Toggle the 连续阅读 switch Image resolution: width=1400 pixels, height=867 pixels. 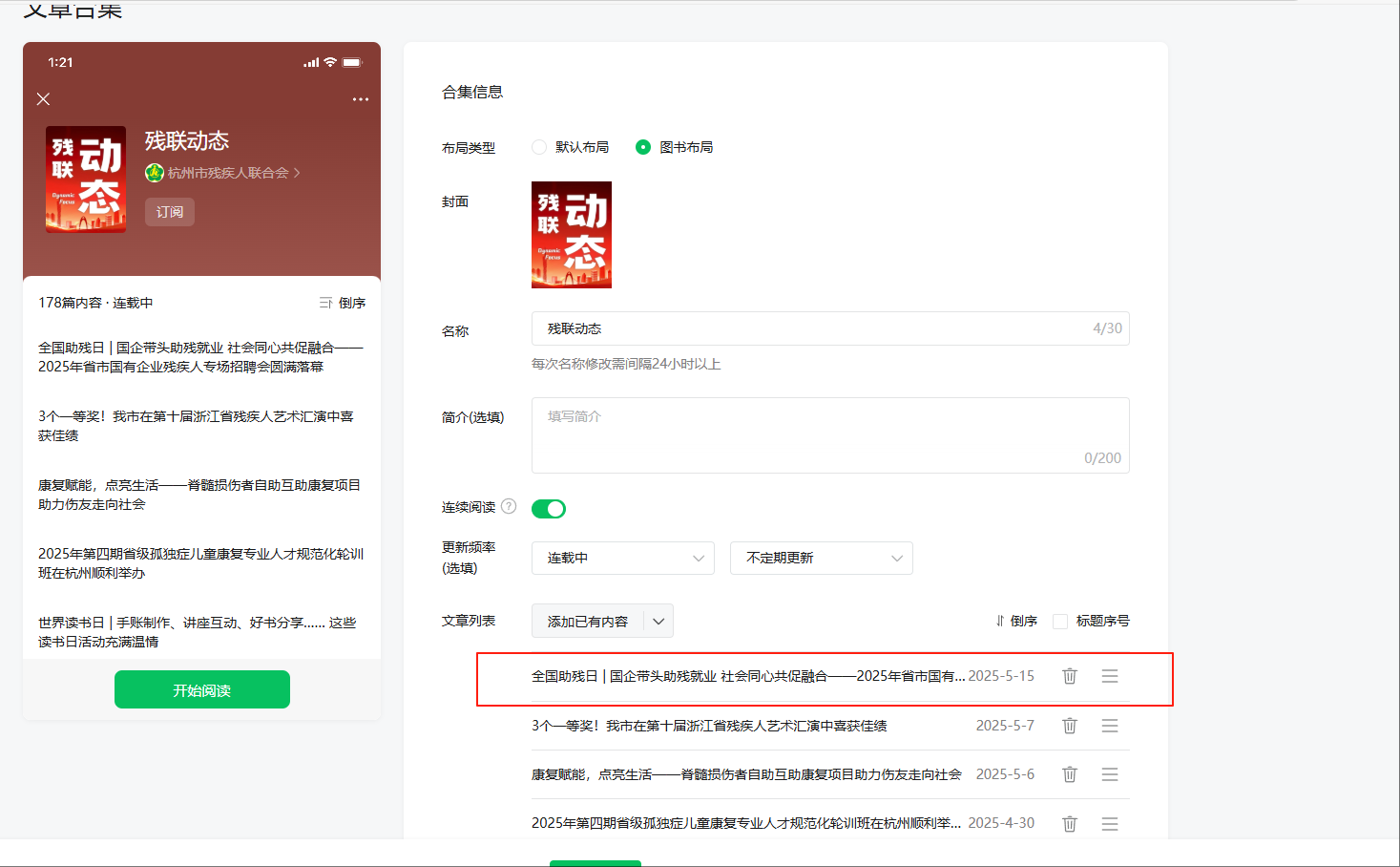click(549, 509)
